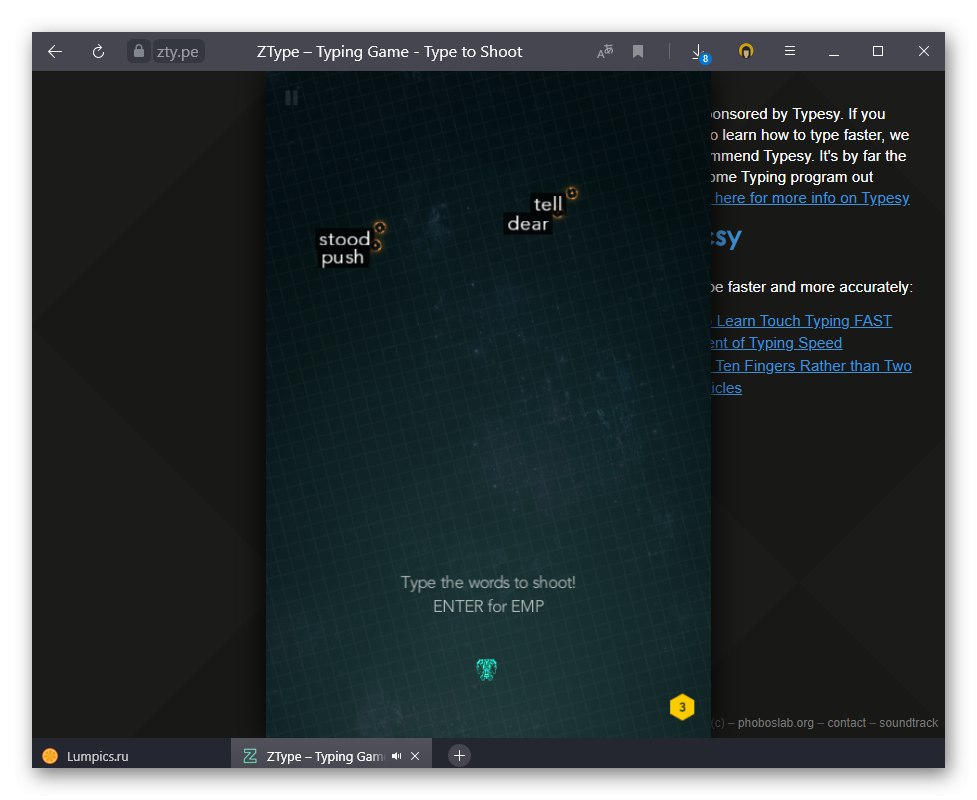Go back using the browser back arrow

click(x=55, y=52)
